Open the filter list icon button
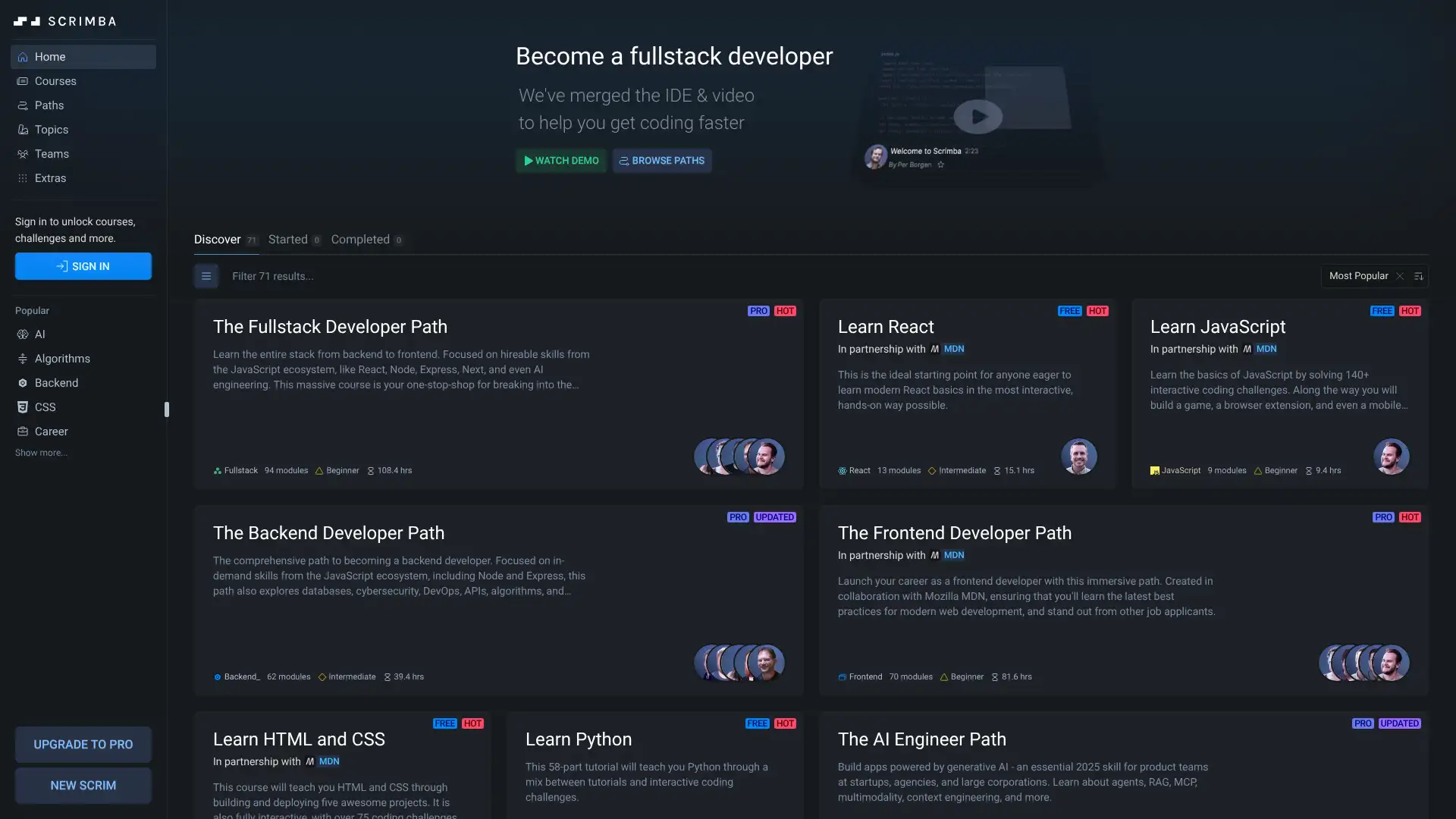Viewport: 1456px width, 819px height. tap(206, 276)
